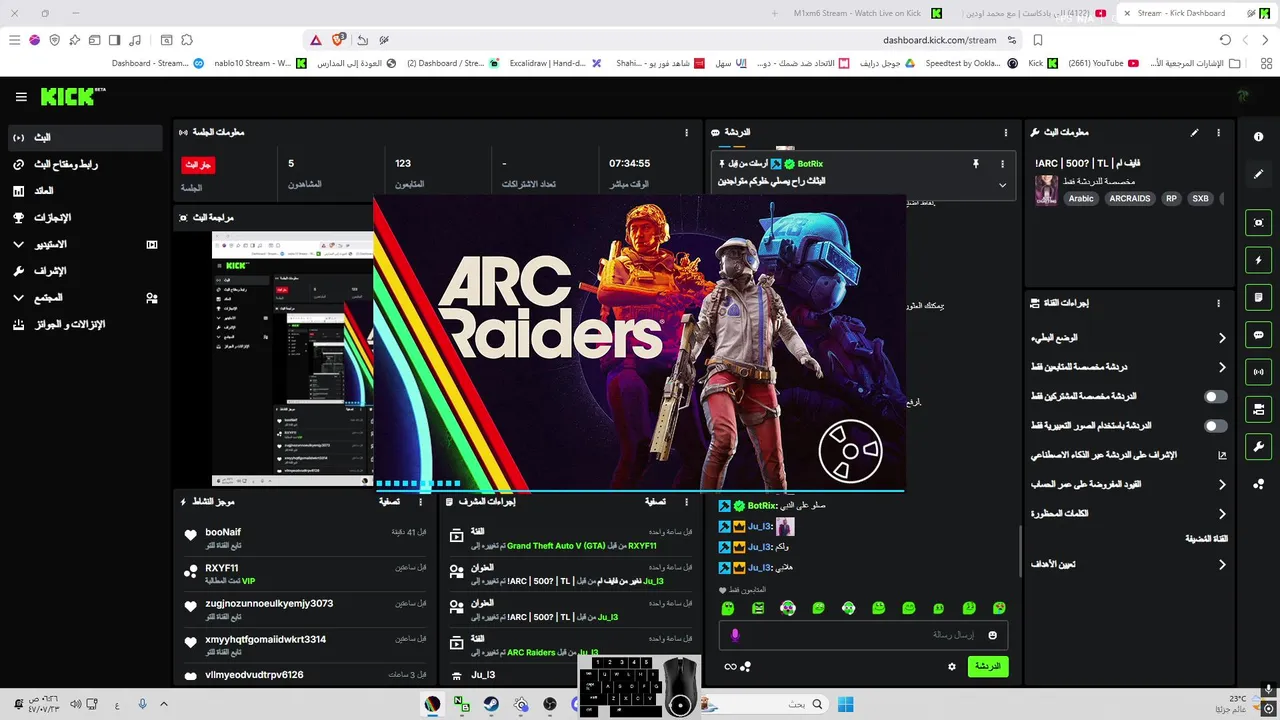Expand account age restrictions arrow
The image size is (1280, 720).
[x=1221, y=485]
